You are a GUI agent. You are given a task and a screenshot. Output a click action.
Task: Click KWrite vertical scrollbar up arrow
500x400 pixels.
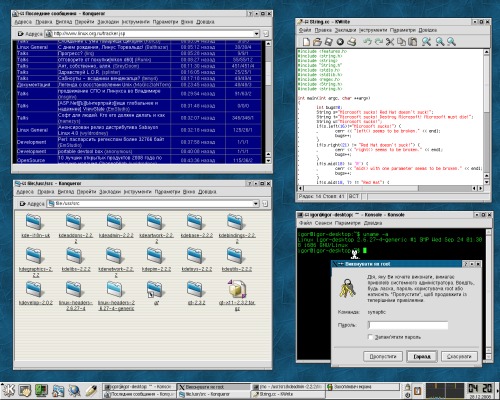click(x=486, y=52)
